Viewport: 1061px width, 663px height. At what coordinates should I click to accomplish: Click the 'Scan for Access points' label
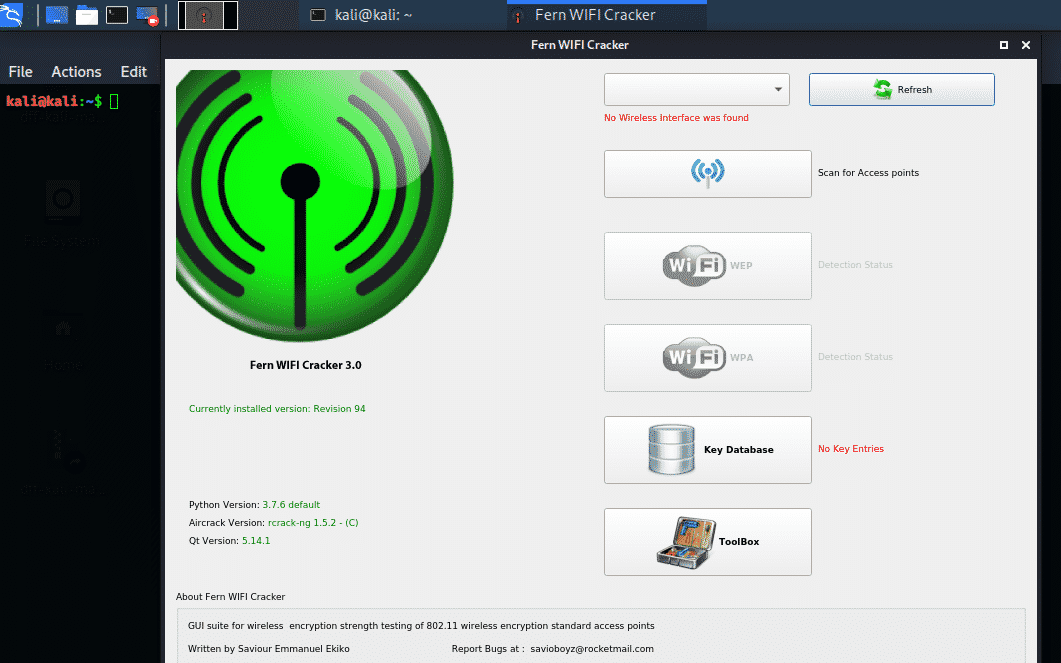[868, 173]
